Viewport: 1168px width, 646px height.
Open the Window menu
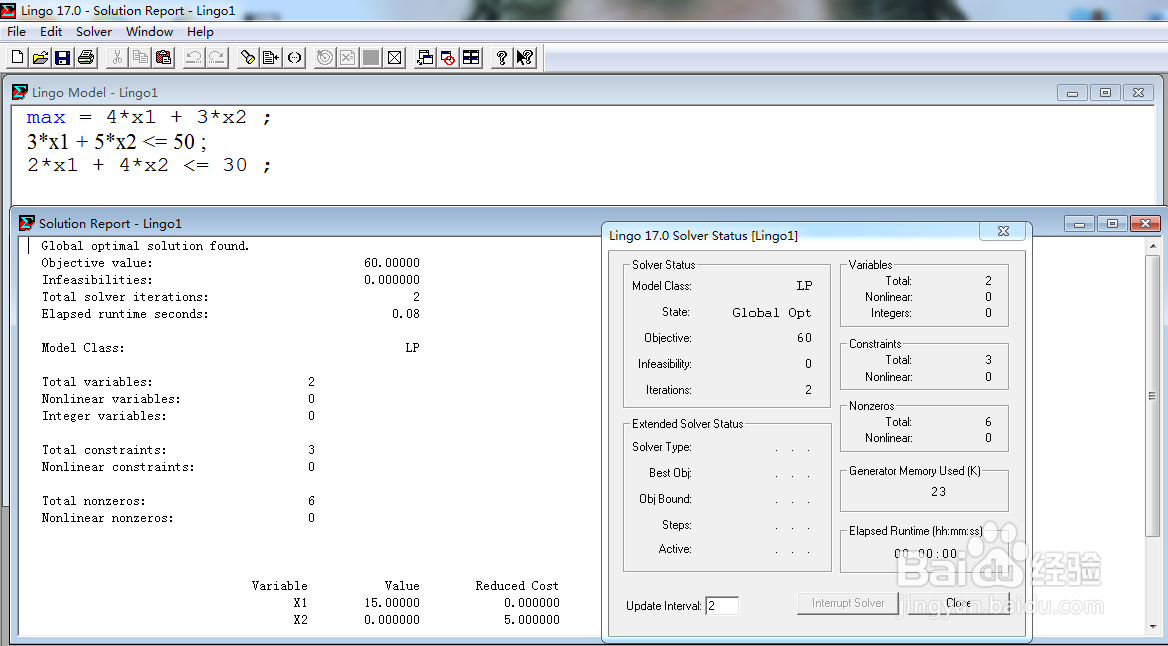point(150,31)
